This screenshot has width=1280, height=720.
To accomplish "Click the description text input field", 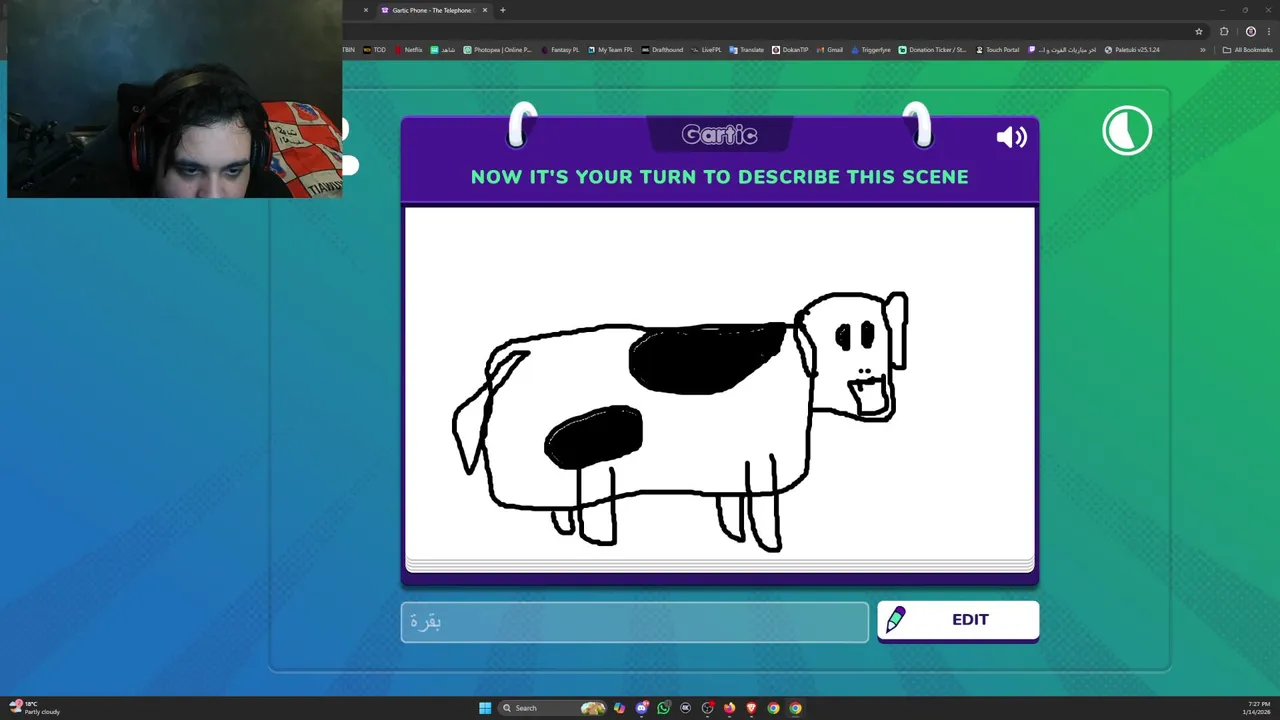I will click(x=635, y=622).
